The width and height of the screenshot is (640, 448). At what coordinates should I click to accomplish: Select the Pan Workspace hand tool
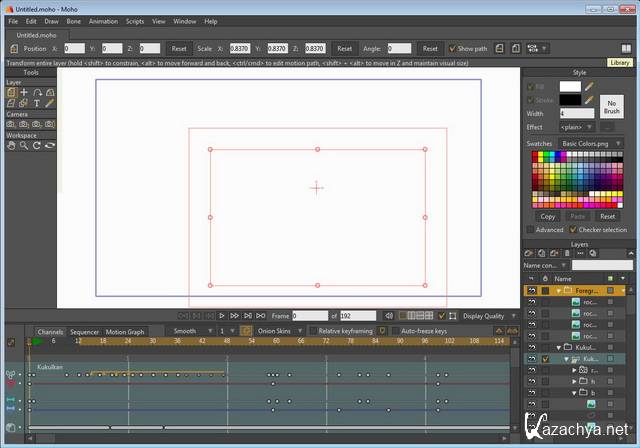point(10,145)
